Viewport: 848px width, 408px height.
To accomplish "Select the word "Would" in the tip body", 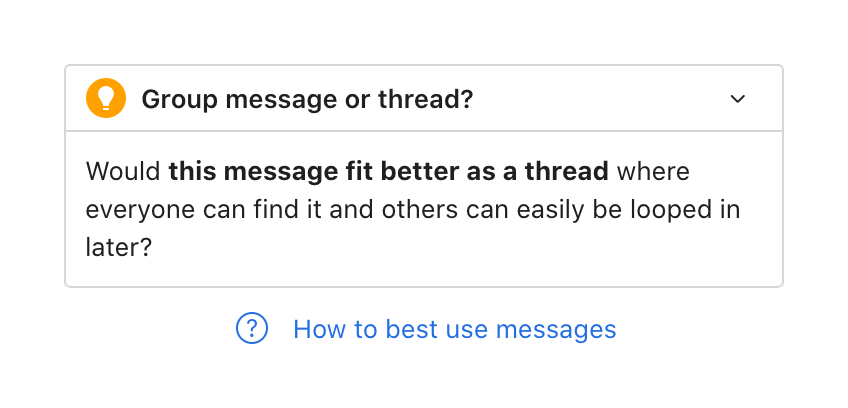I will (123, 172).
